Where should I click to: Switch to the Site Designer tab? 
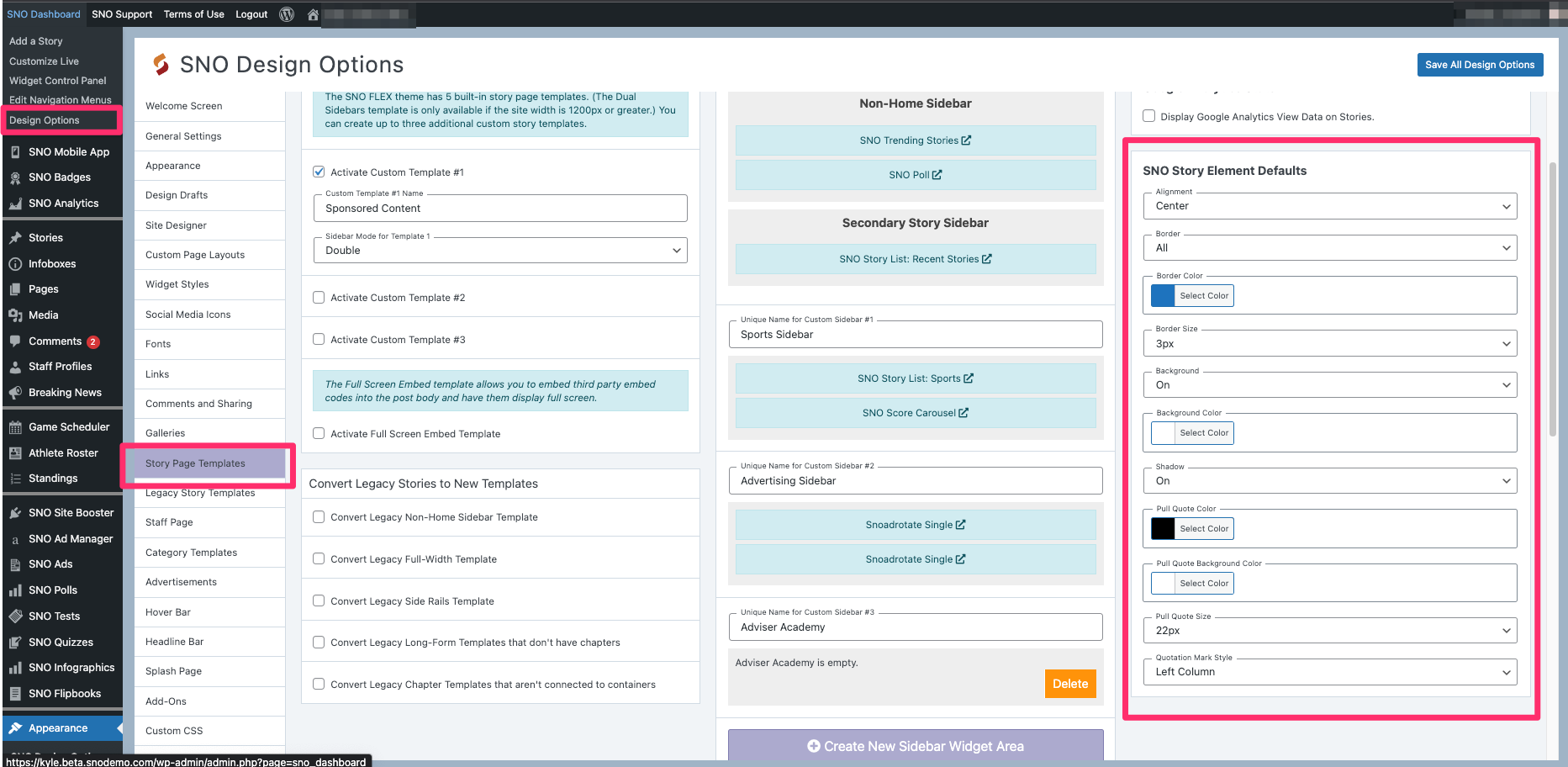click(209, 225)
